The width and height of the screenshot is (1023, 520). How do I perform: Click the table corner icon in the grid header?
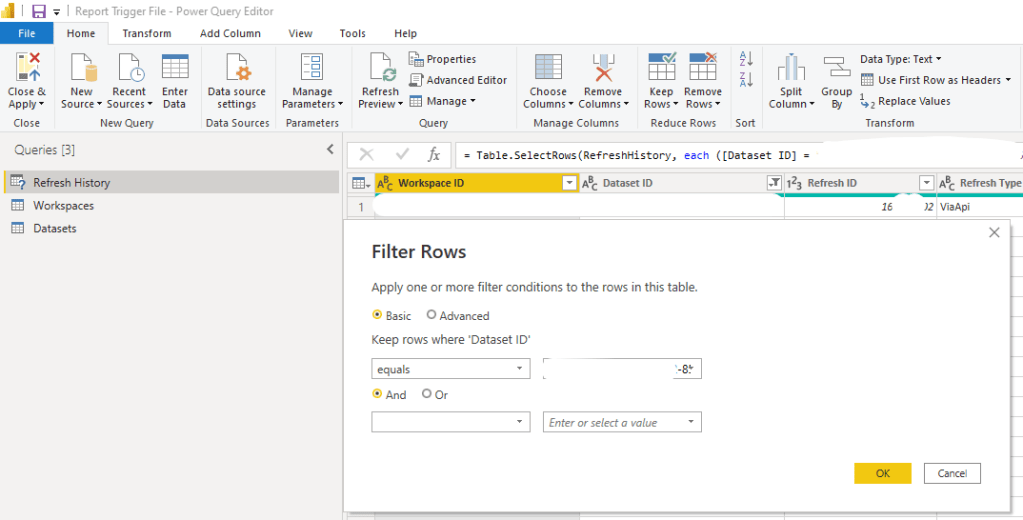[x=361, y=183]
